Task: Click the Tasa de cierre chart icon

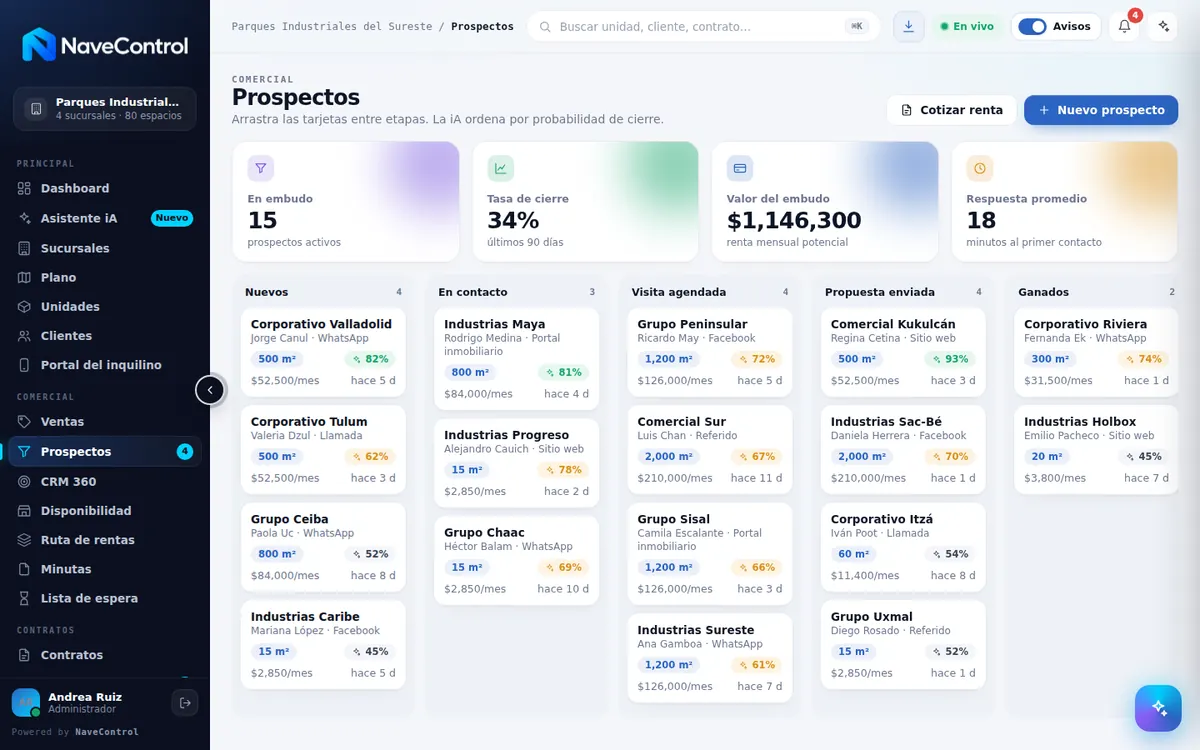Action: 500,168
